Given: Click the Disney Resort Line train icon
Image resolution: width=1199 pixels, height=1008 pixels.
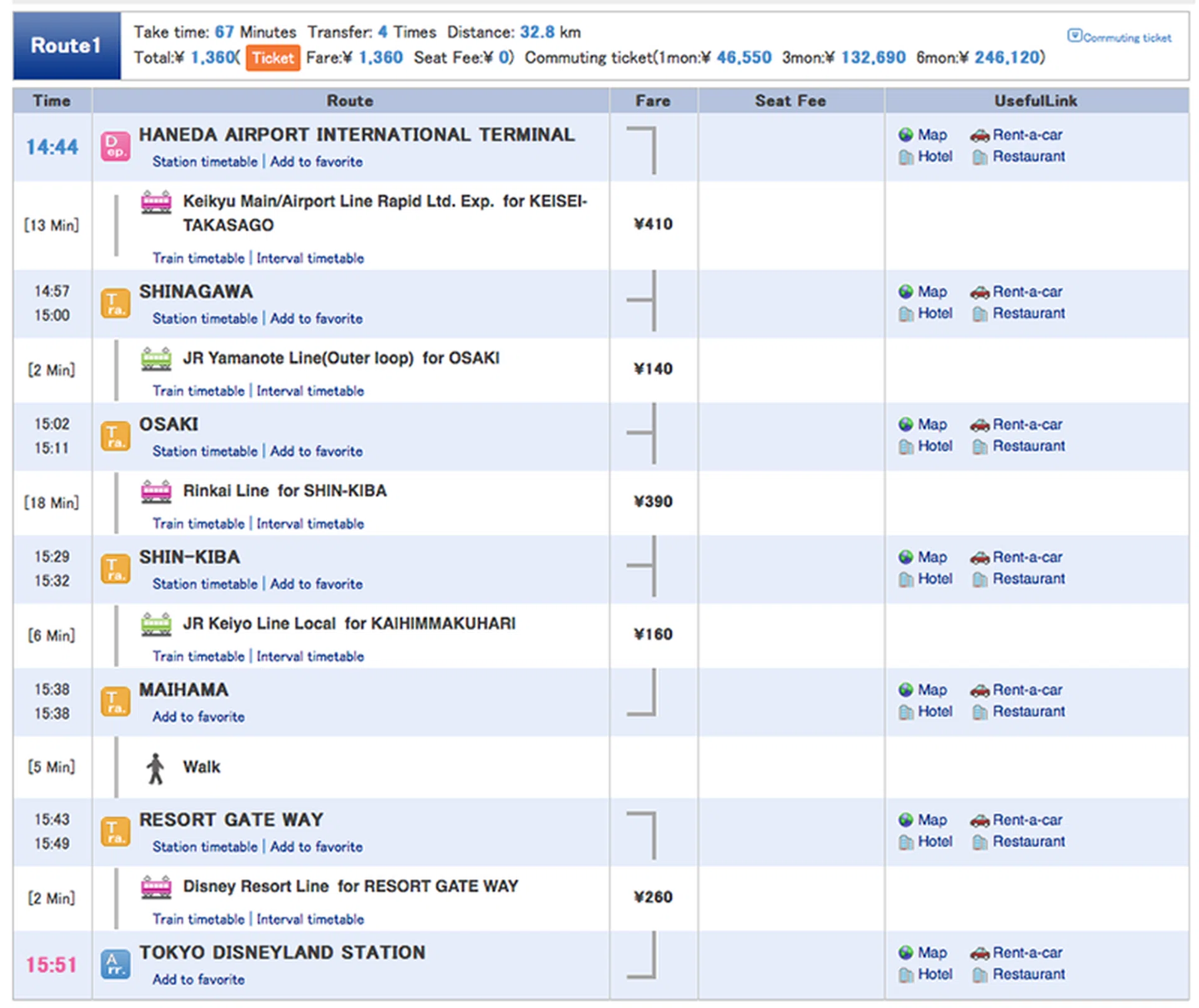Looking at the screenshot, I should [x=156, y=887].
